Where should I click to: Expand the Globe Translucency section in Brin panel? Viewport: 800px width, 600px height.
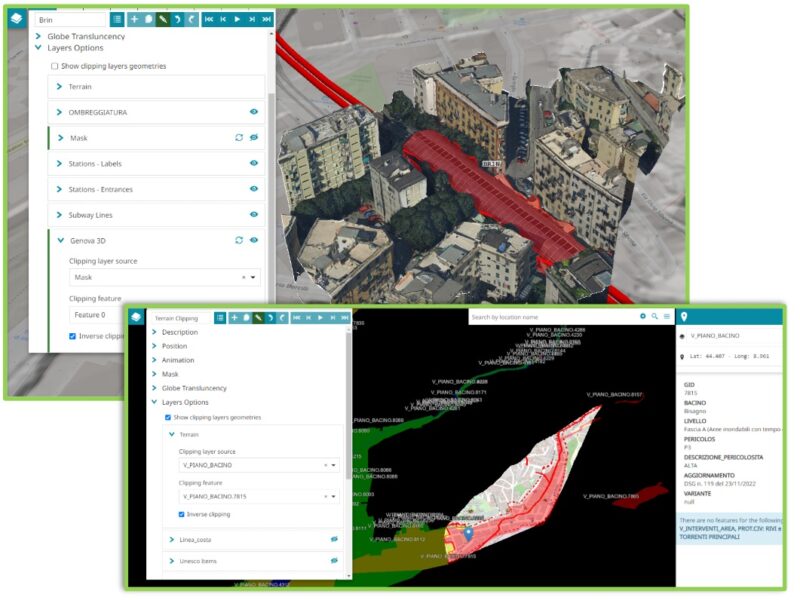pyautogui.click(x=38, y=36)
